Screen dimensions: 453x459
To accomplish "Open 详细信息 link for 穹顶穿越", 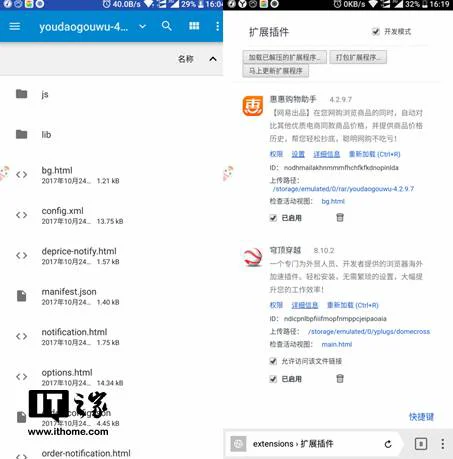I will (305, 305).
